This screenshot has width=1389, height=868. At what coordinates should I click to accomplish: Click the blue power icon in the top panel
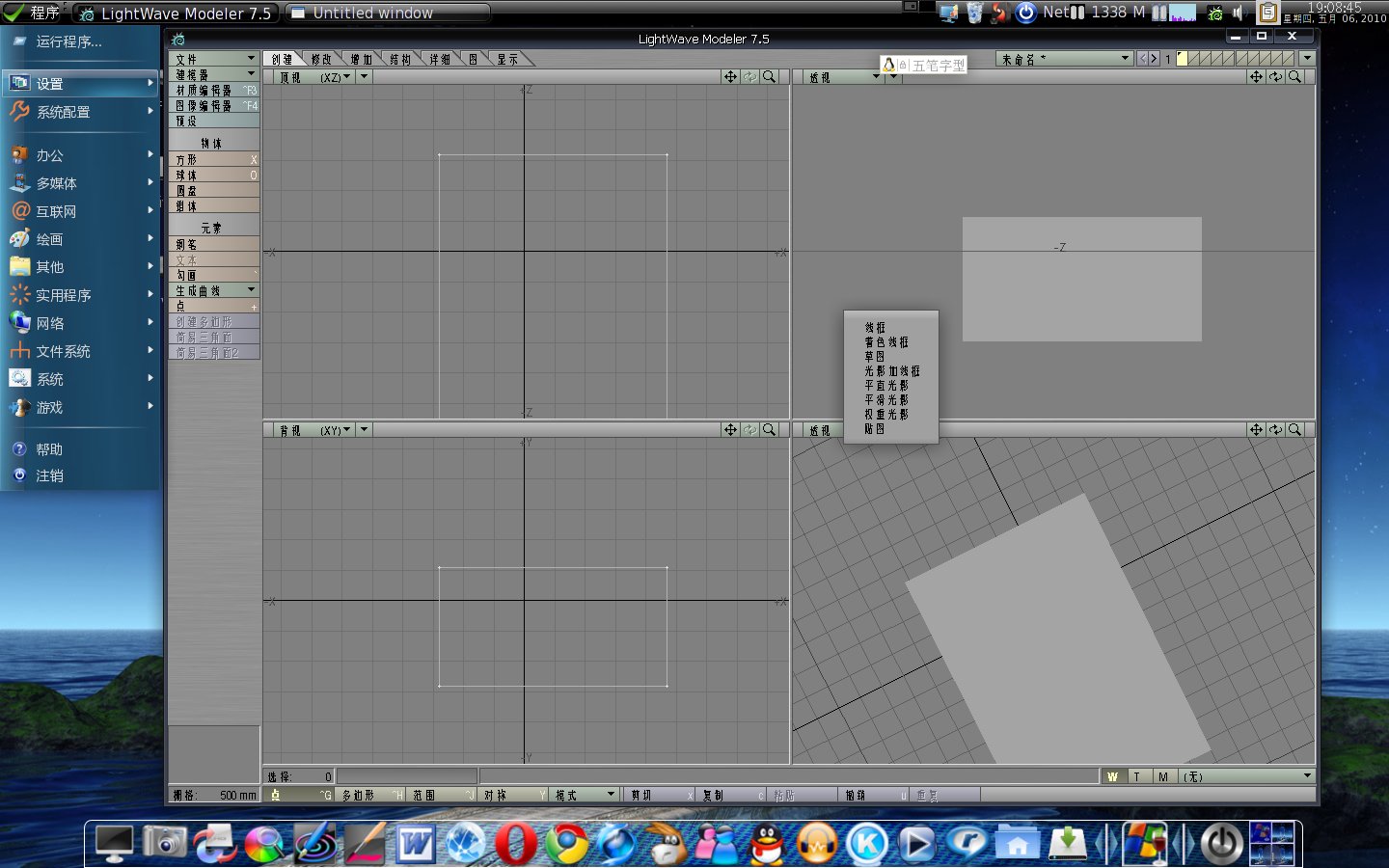click(x=1026, y=13)
